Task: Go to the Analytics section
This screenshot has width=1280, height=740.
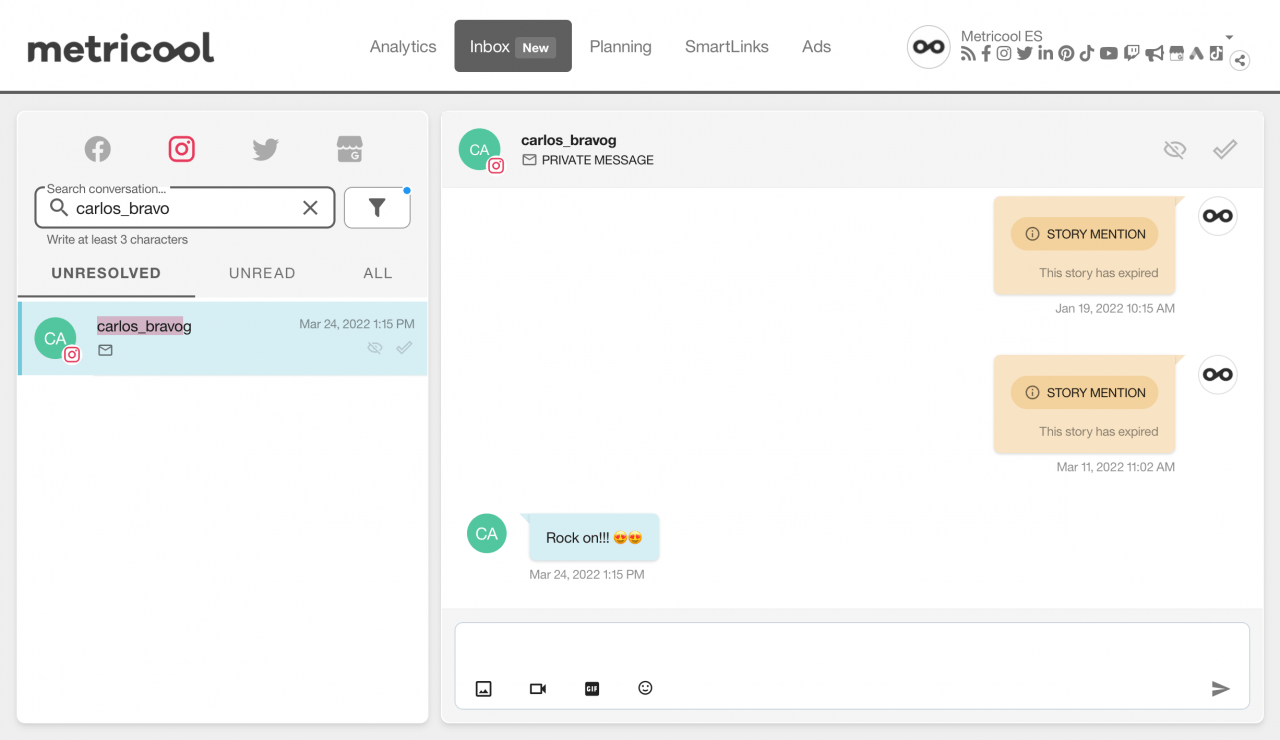Action: point(403,46)
